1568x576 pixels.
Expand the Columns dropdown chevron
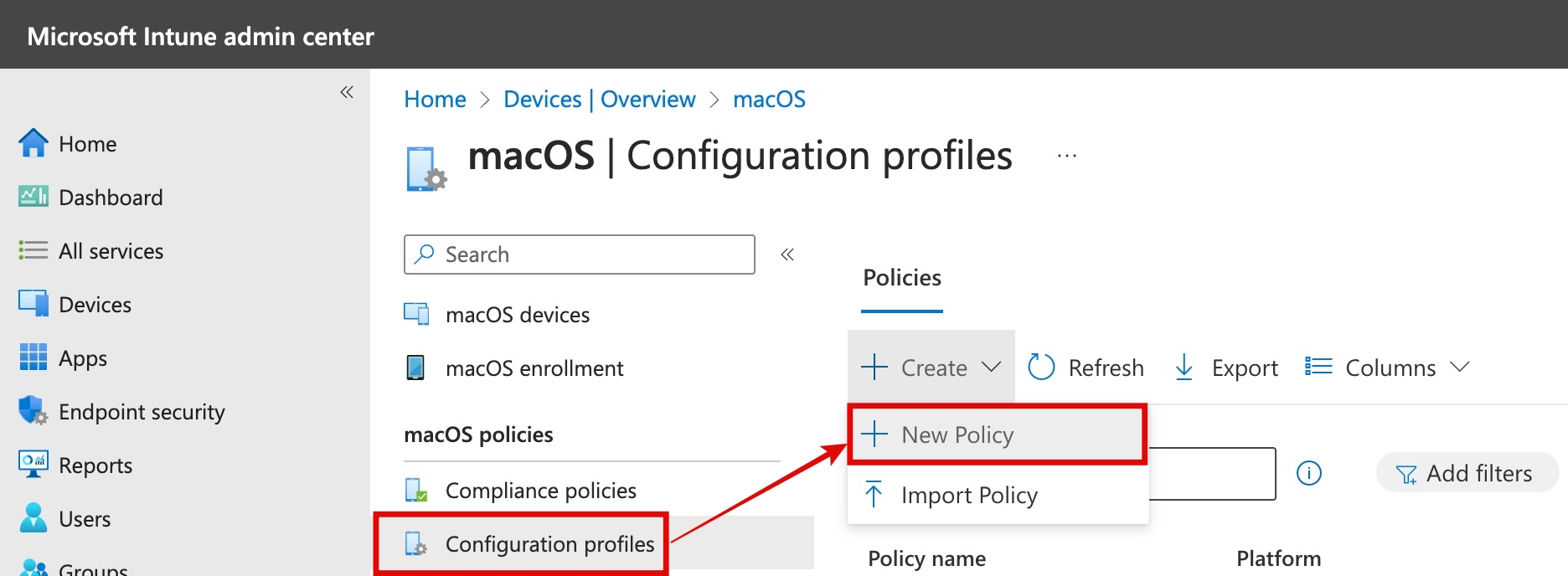(x=1460, y=367)
